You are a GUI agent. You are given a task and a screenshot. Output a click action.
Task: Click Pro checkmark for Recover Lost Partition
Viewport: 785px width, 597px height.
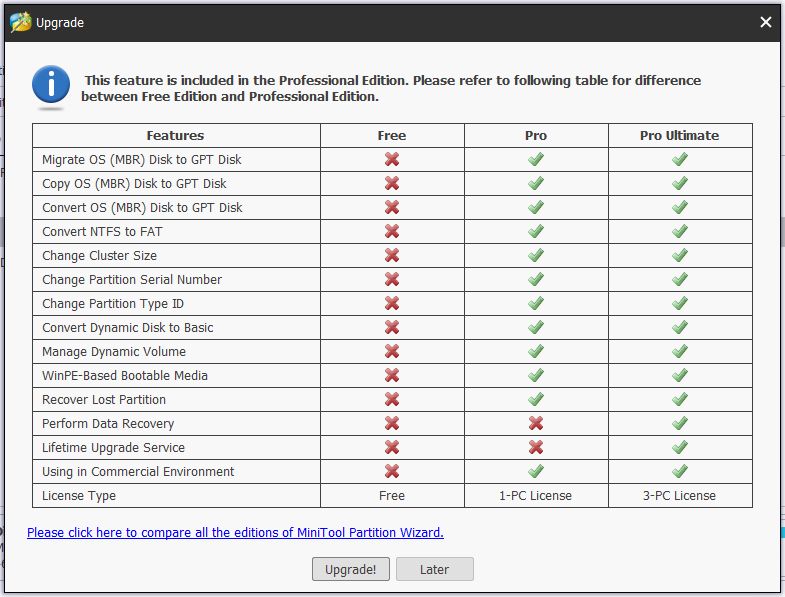tap(536, 399)
